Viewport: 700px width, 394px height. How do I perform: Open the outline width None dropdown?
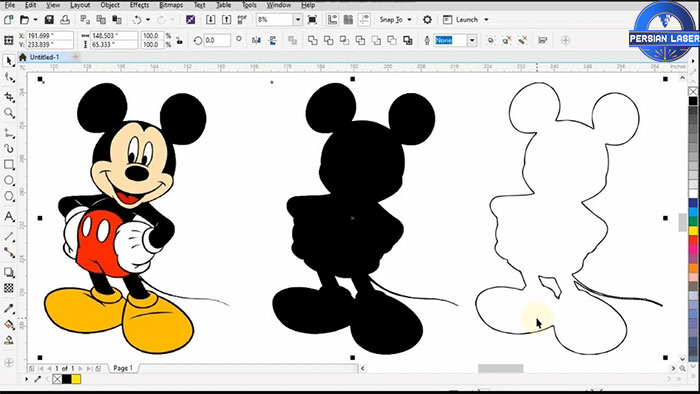[x=472, y=41]
